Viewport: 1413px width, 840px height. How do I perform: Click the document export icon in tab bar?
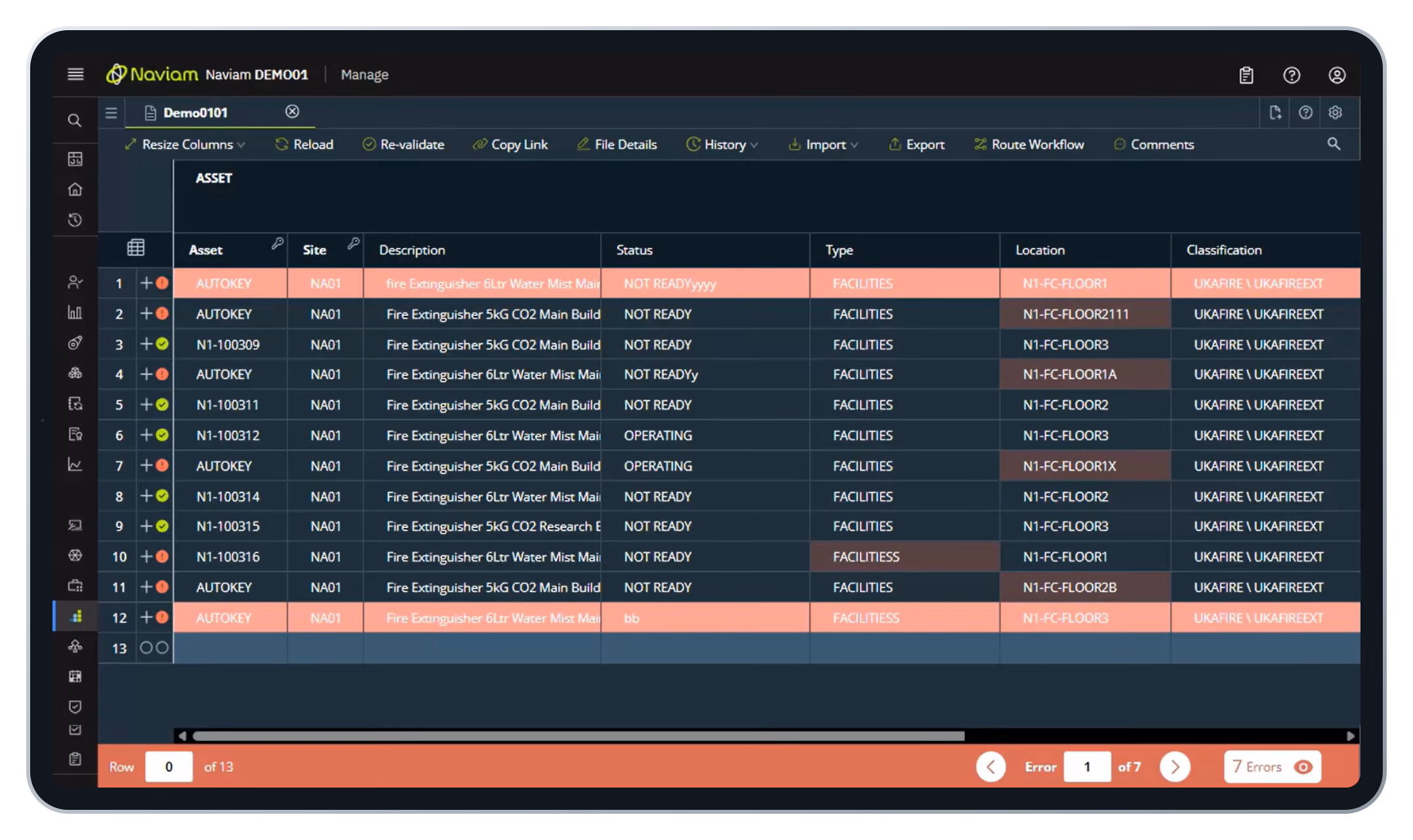[1275, 113]
